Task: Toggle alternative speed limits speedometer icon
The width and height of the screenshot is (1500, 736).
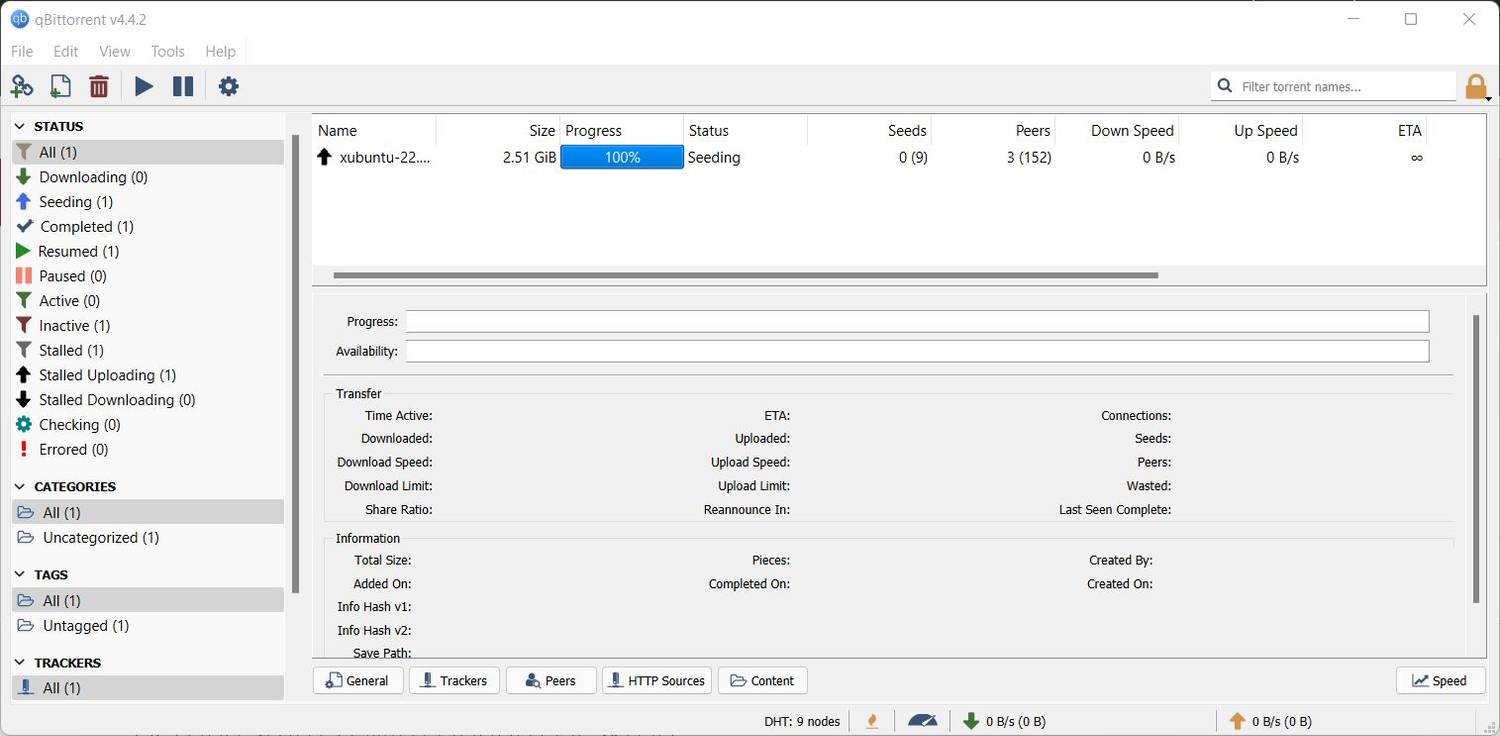Action: (x=922, y=721)
